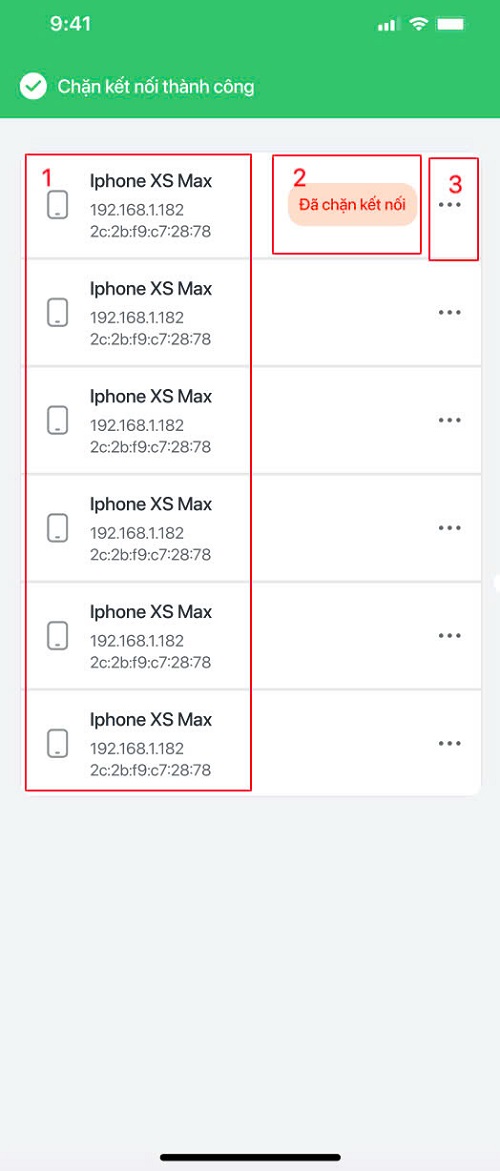This screenshot has height=1171, width=500.
Task: Select the second Iphone XS Max device name
Action: click(151, 288)
